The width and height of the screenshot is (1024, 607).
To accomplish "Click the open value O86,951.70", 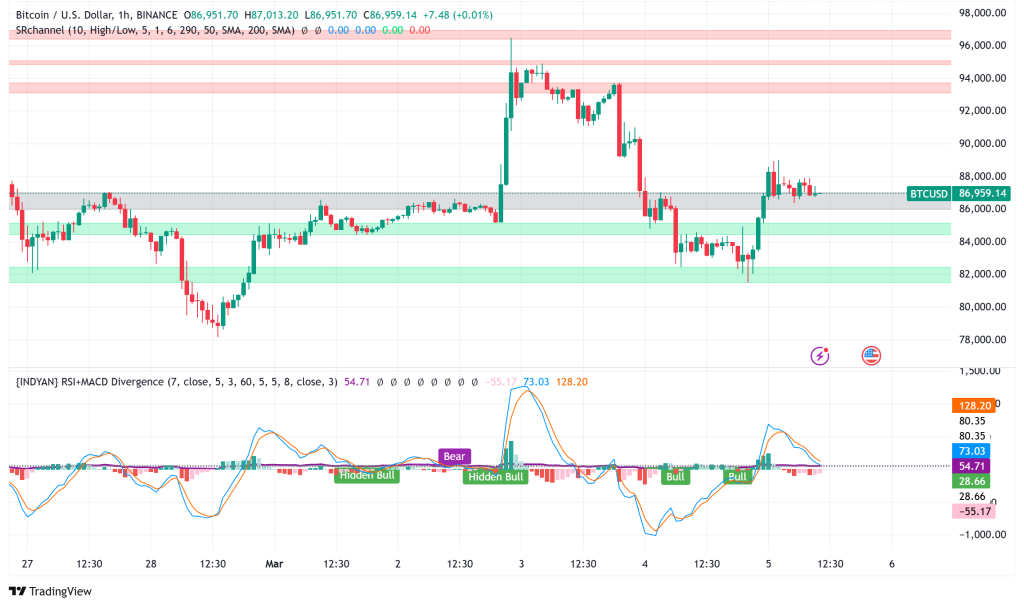I will [x=211, y=14].
